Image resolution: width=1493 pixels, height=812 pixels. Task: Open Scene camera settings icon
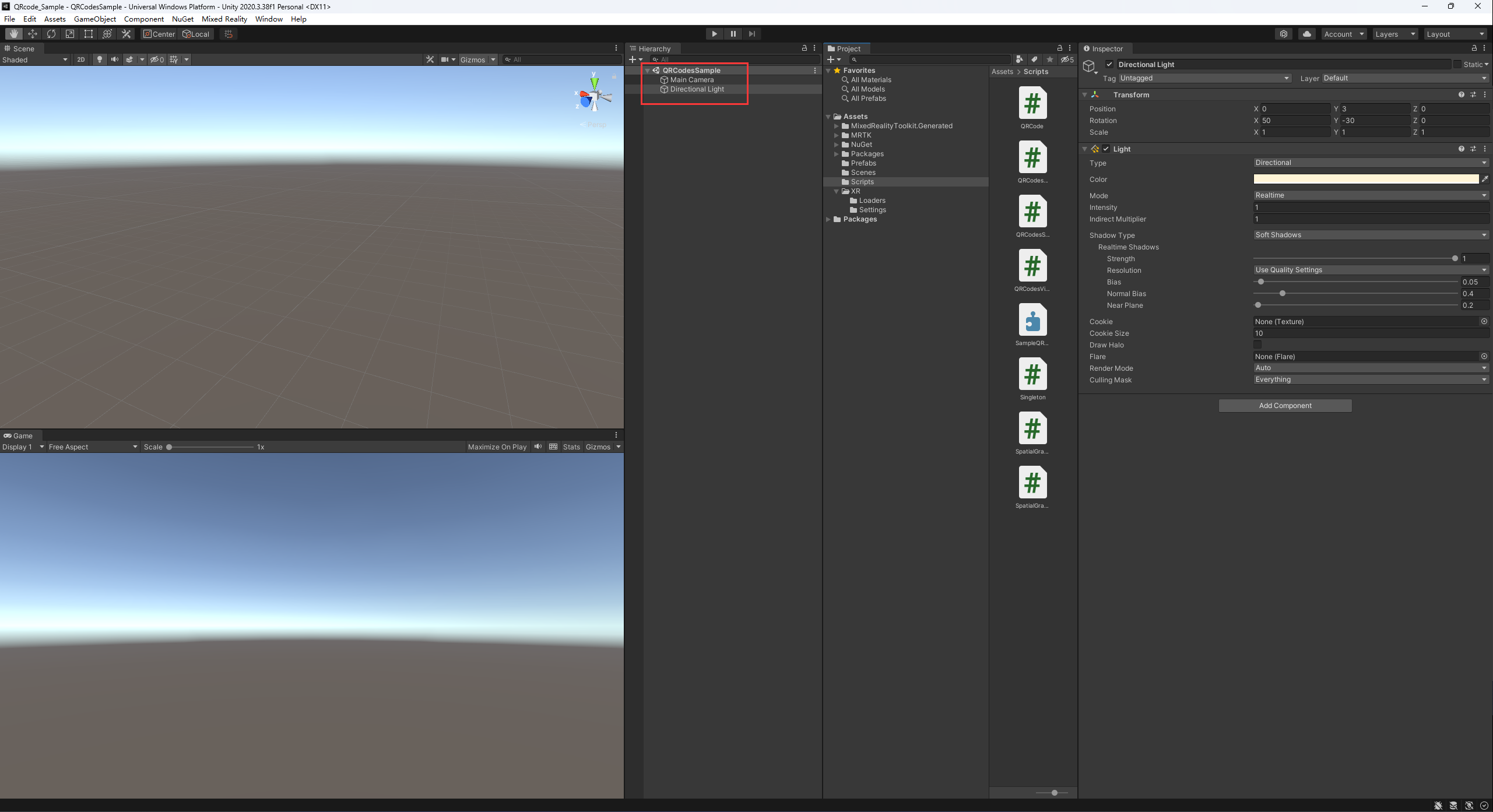(x=445, y=59)
